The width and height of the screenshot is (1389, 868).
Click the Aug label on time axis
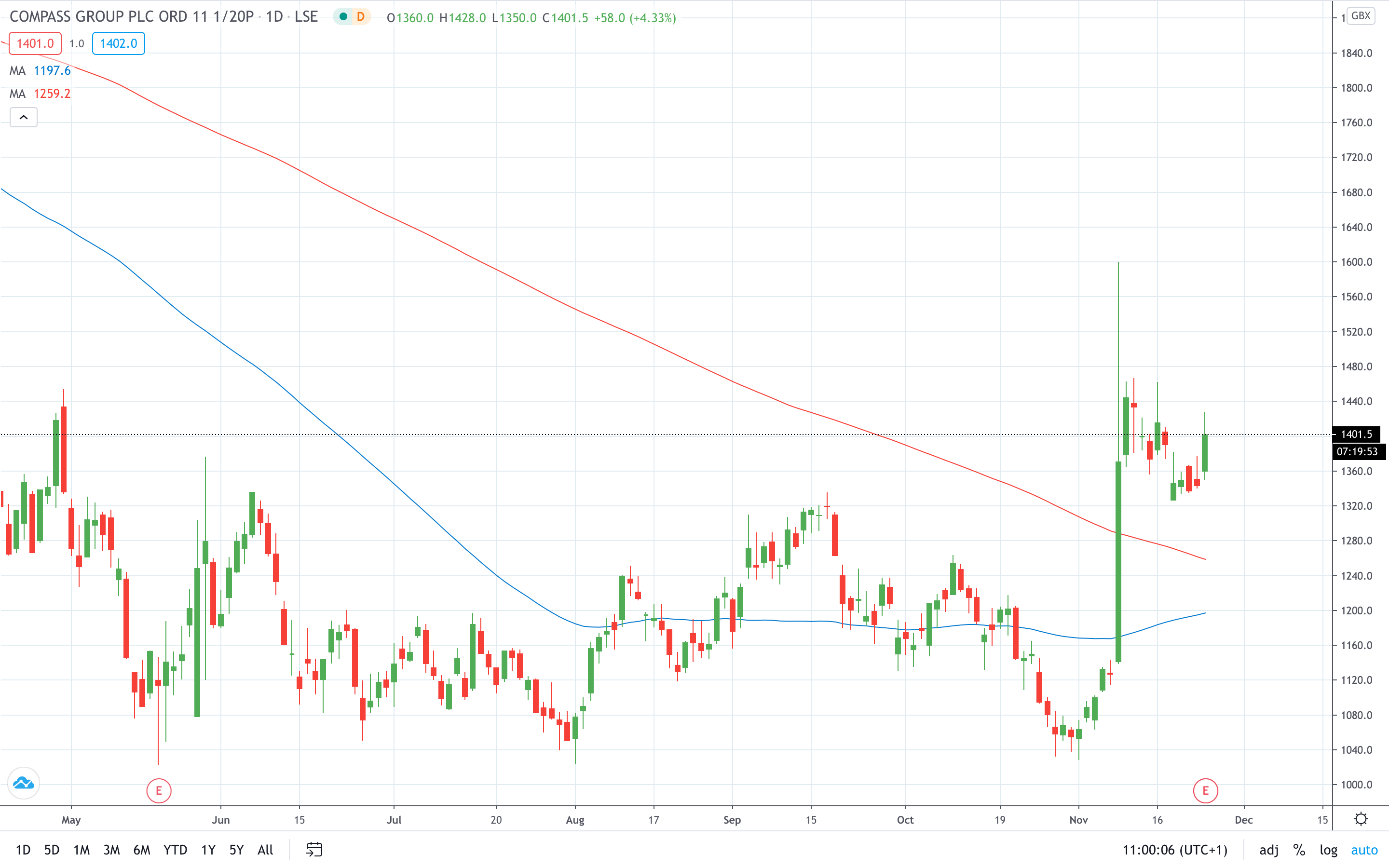click(x=575, y=820)
